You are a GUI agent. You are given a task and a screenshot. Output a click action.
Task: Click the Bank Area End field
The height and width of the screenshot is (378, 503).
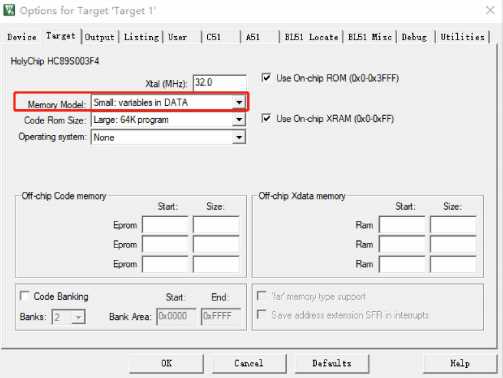point(220,316)
